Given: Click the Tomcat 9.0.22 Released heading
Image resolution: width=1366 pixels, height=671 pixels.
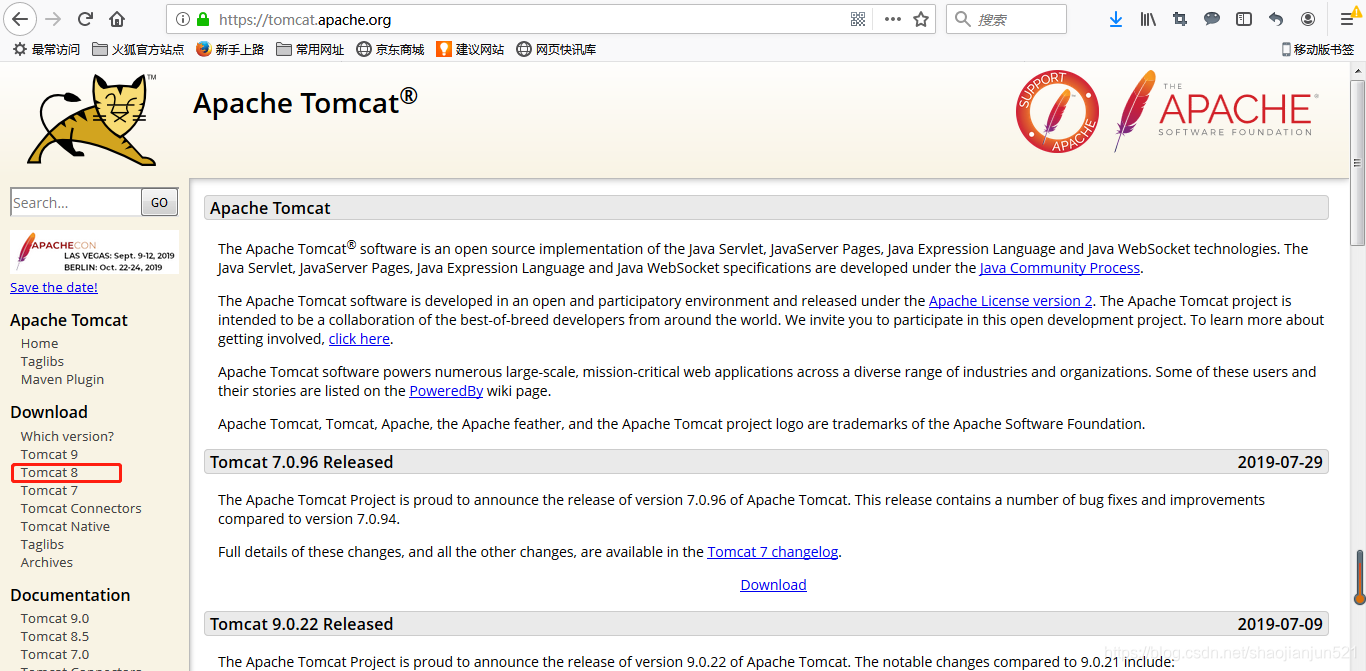Looking at the screenshot, I should pyautogui.click(x=302, y=624).
